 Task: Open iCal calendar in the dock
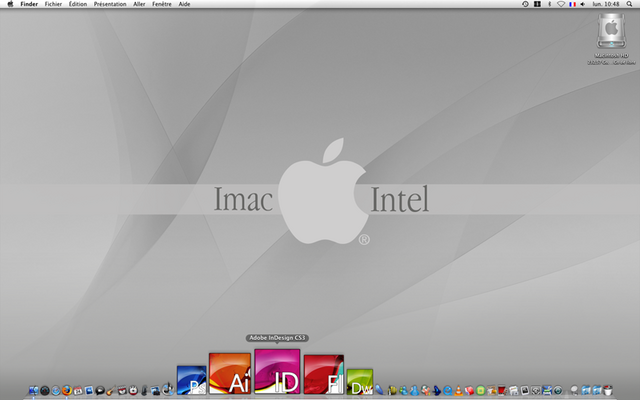tap(78, 391)
